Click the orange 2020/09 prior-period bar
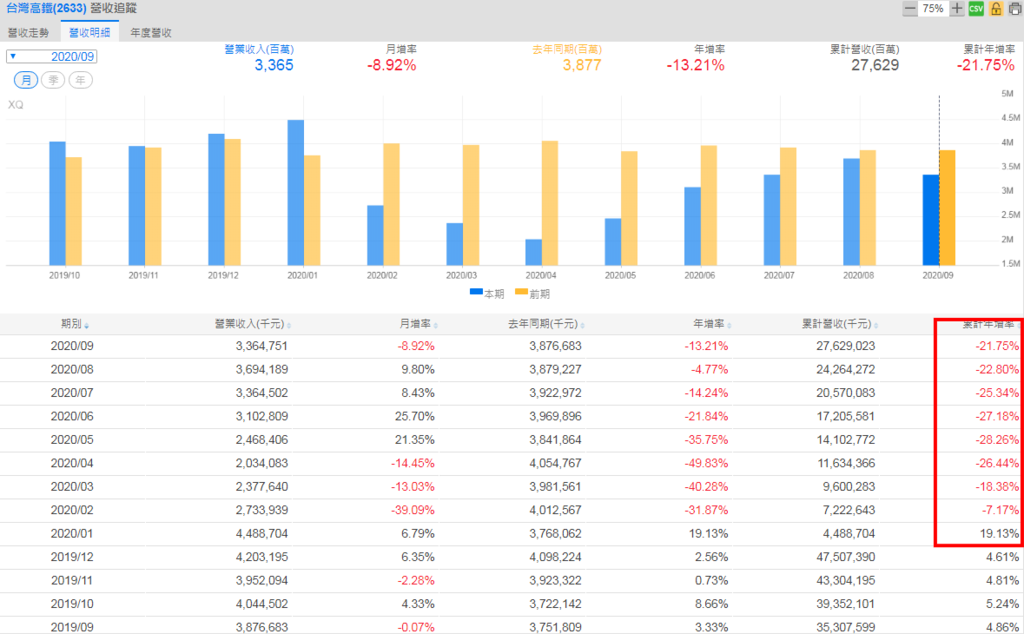 (x=948, y=208)
